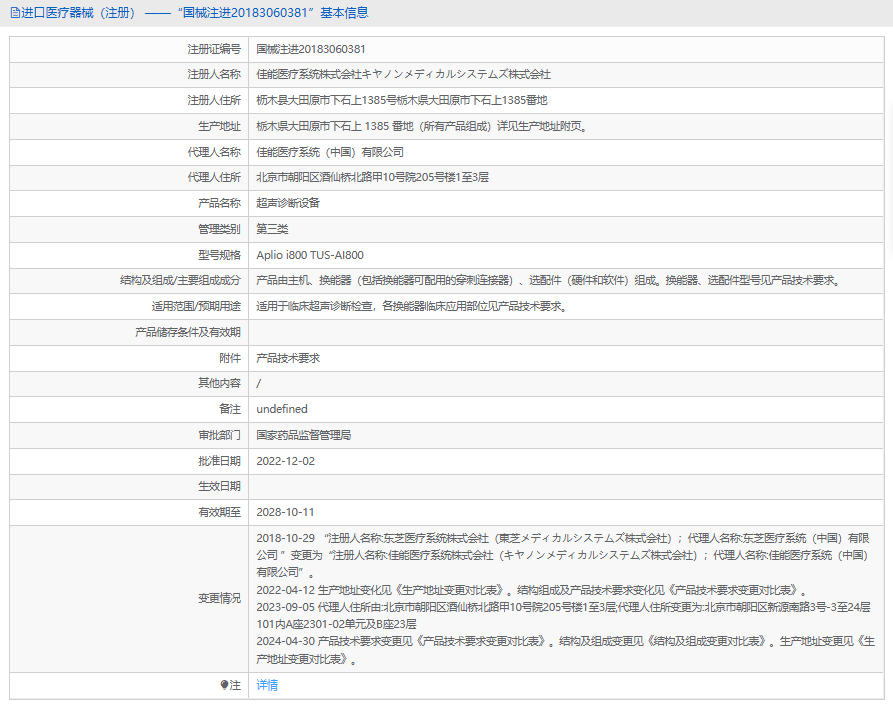Select the 2022-04-12 change record line

[531, 590]
